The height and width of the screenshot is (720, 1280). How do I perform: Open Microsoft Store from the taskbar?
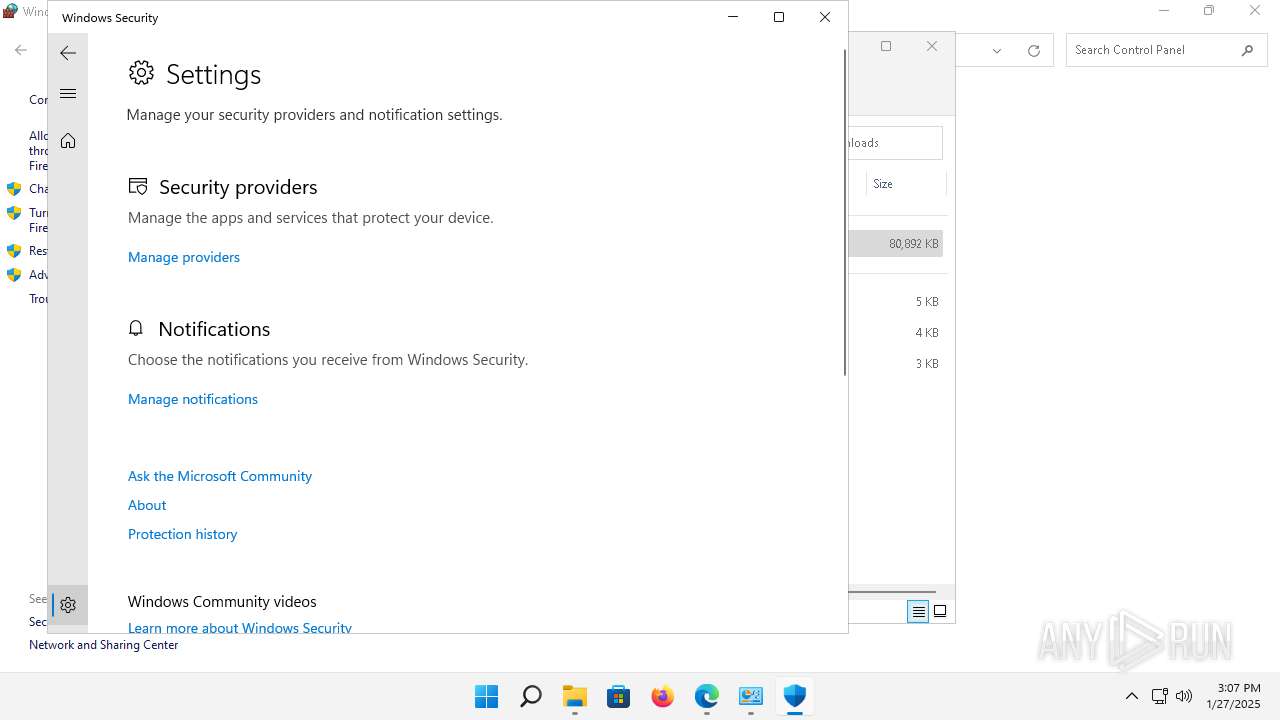coord(619,696)
